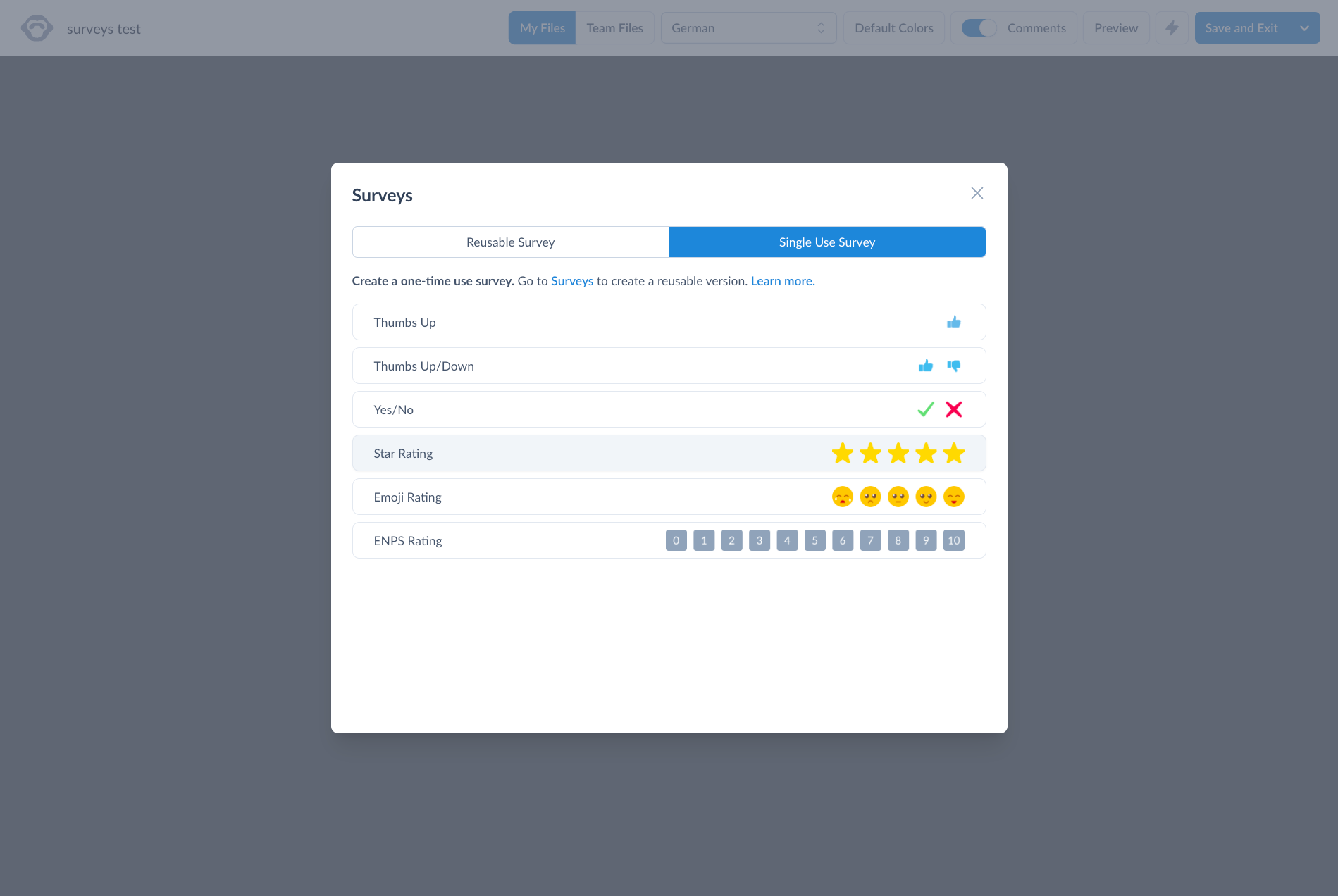Image resolution: width=1338 pixels, height=896 pixels.
Task: Click the crying face emoji in Emoji Rating
Action: tap(843, 497)
